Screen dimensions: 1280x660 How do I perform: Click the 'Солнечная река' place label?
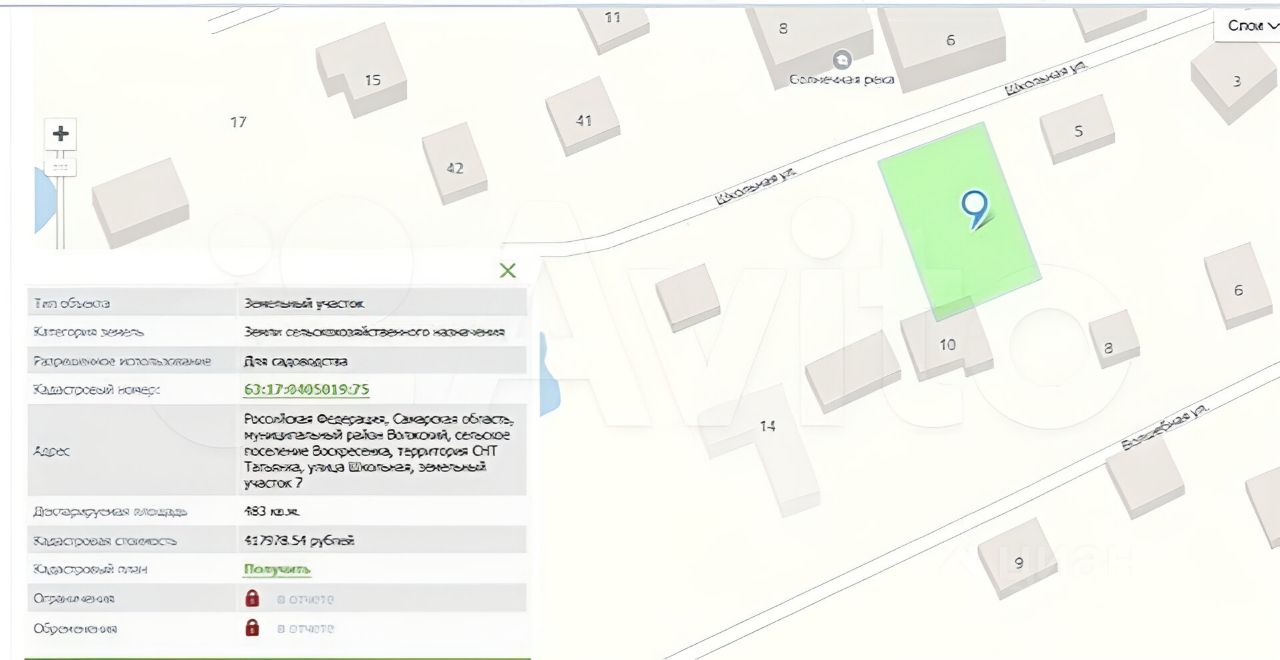pos(842,79)
